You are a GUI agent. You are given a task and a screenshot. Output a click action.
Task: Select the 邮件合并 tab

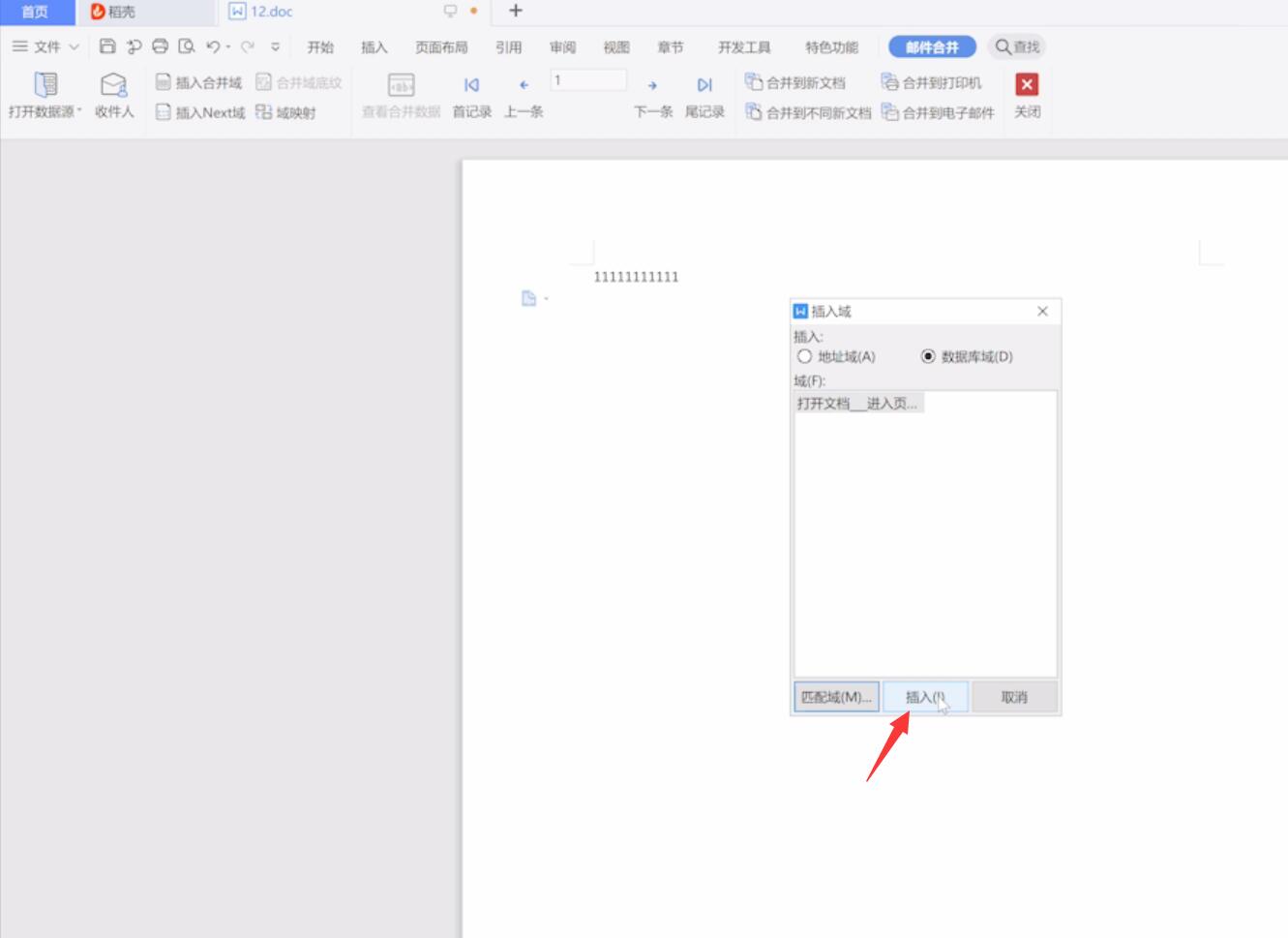click(x=932, y=46)
